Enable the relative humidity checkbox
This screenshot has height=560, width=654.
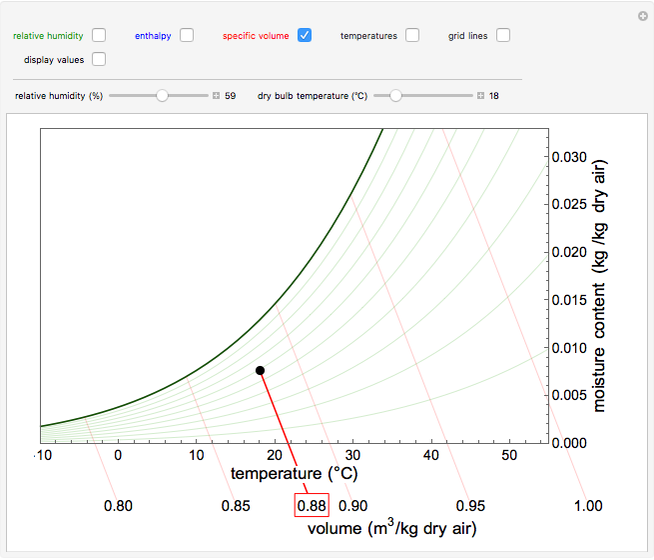pyautogui.click(x=99, y=35)
